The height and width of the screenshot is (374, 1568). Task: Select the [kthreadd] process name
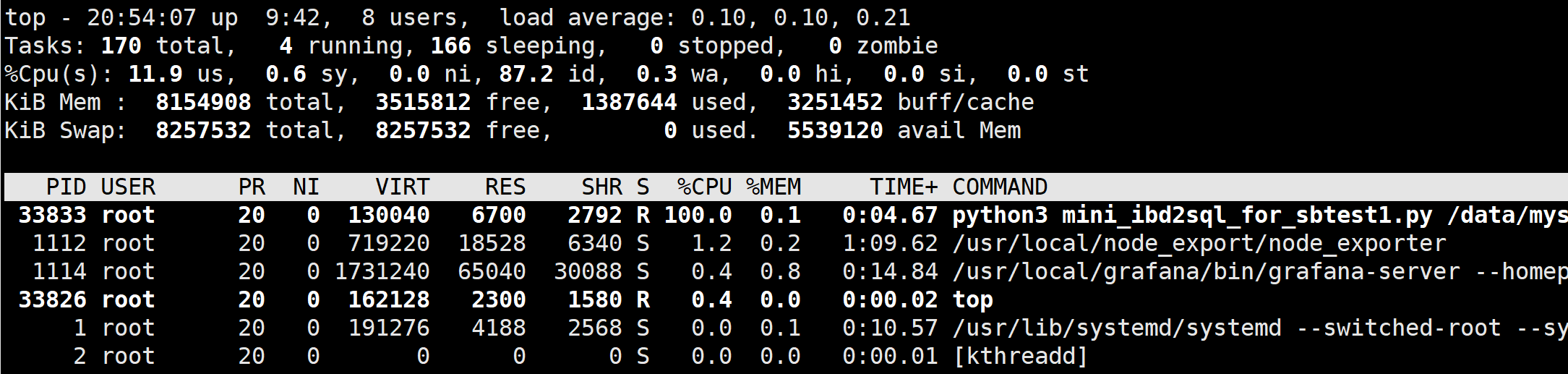(x=1020, y=356)
